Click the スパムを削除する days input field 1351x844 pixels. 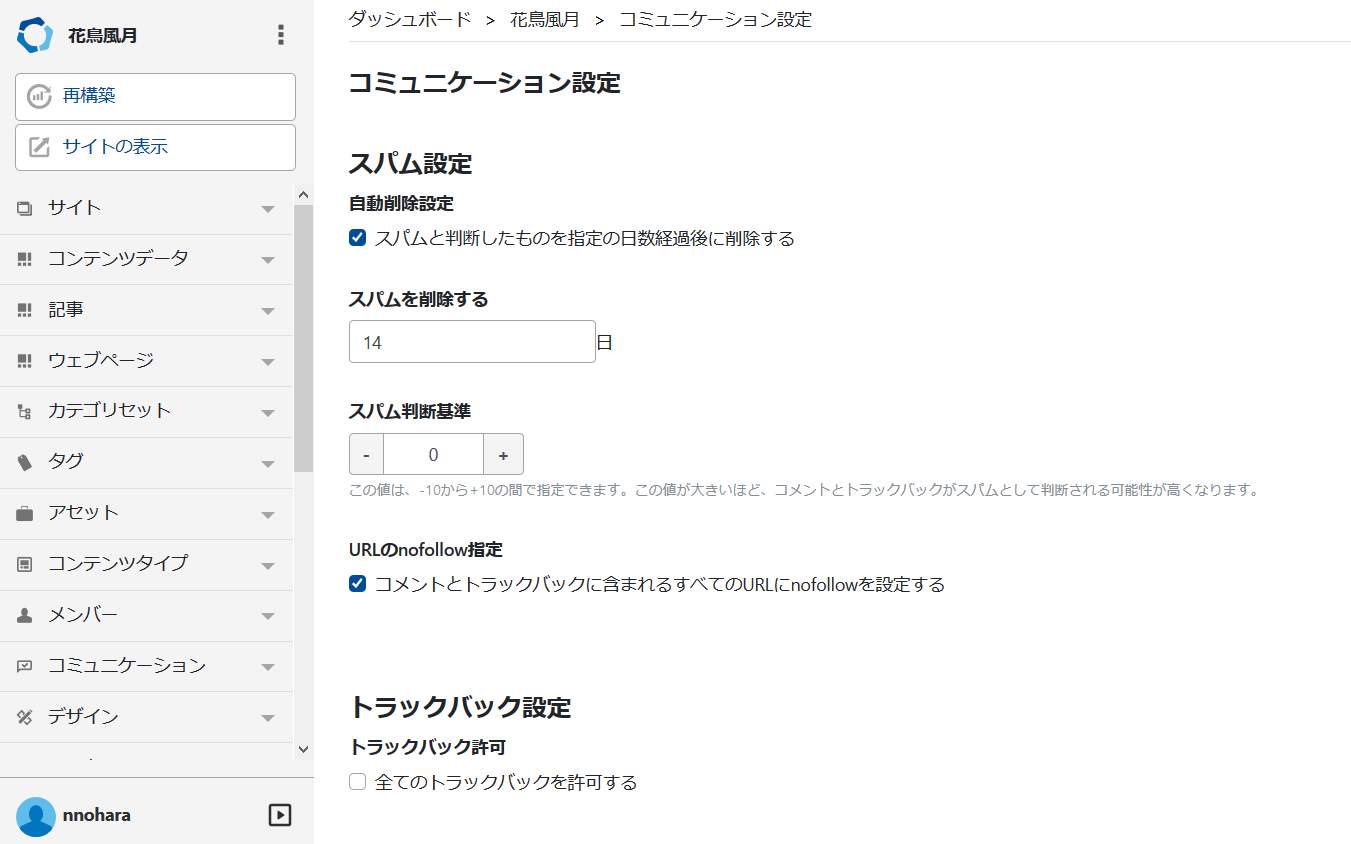point(472,342)
